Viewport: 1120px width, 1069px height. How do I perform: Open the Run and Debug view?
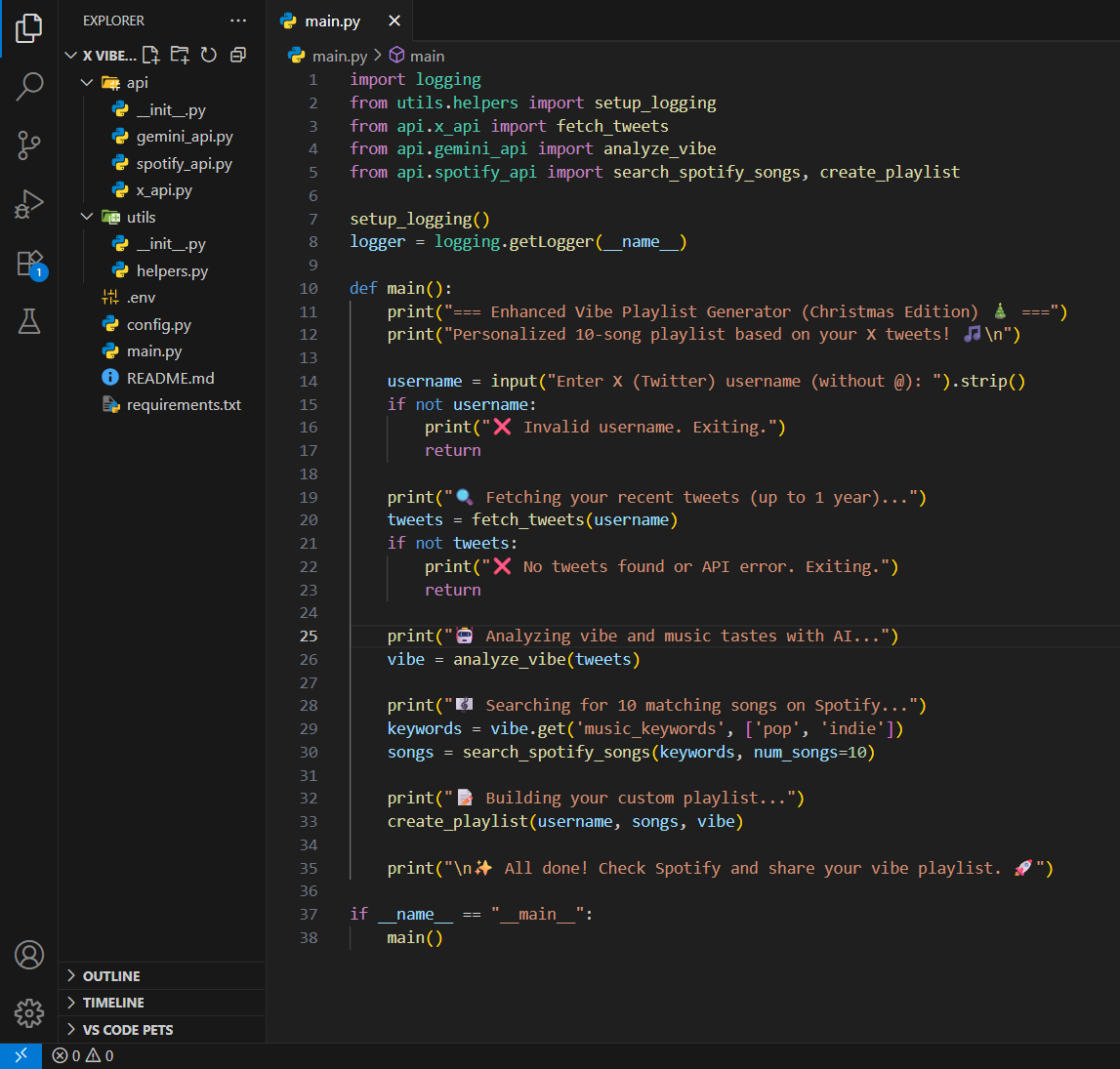(29, 204)
